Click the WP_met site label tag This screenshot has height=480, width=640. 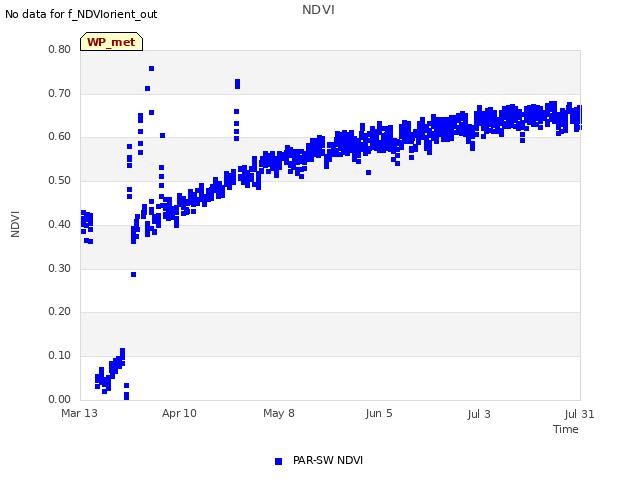point(111,42)
